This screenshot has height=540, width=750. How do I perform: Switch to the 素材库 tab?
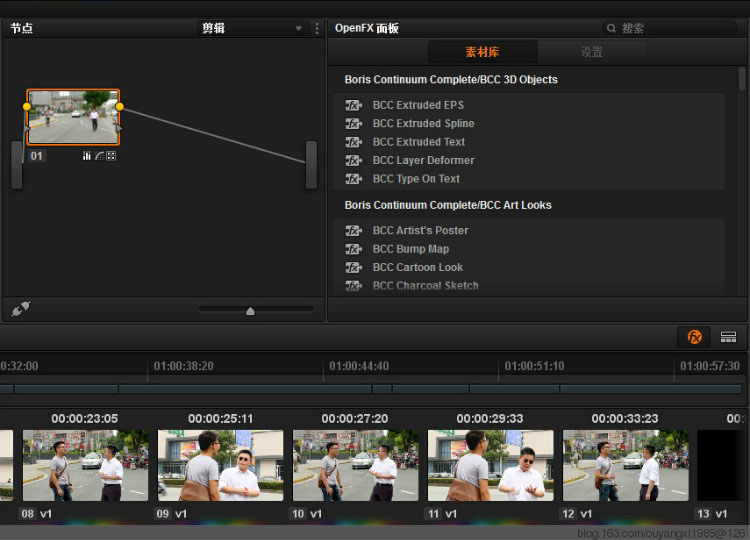click(482, 52)
